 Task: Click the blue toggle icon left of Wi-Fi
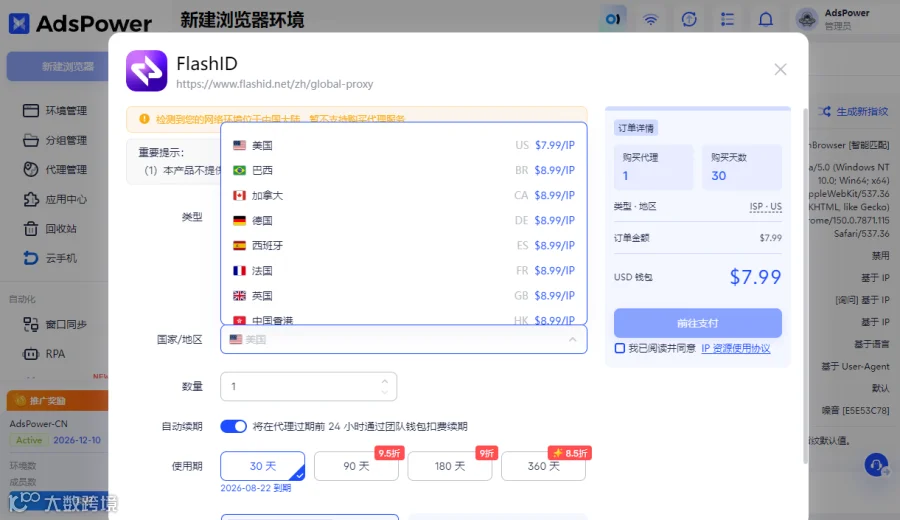click(612, 20)
